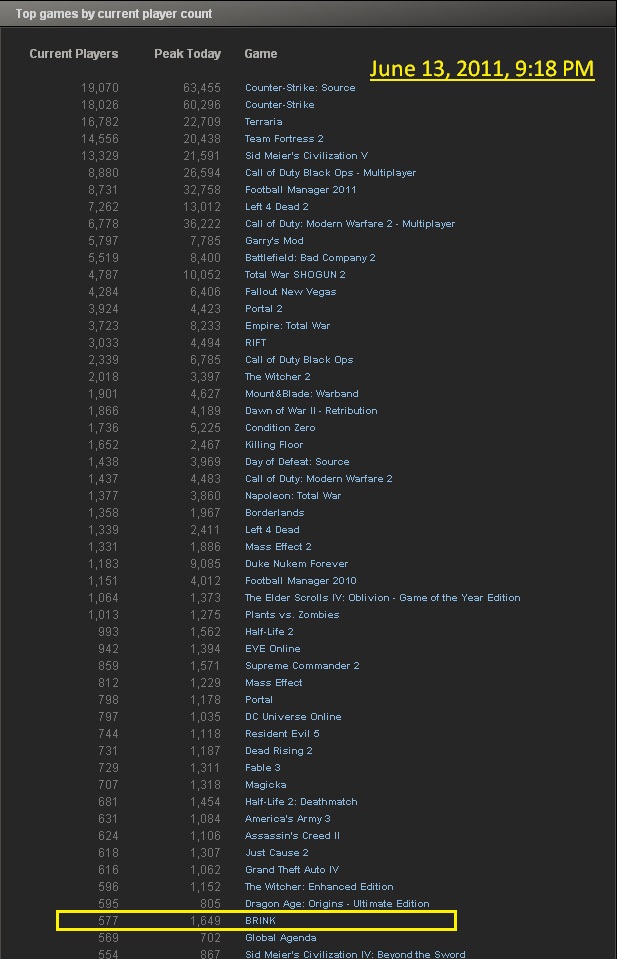Select Team Fortress 2 in the list
617x959 pixels.
(x=284, y=139)
